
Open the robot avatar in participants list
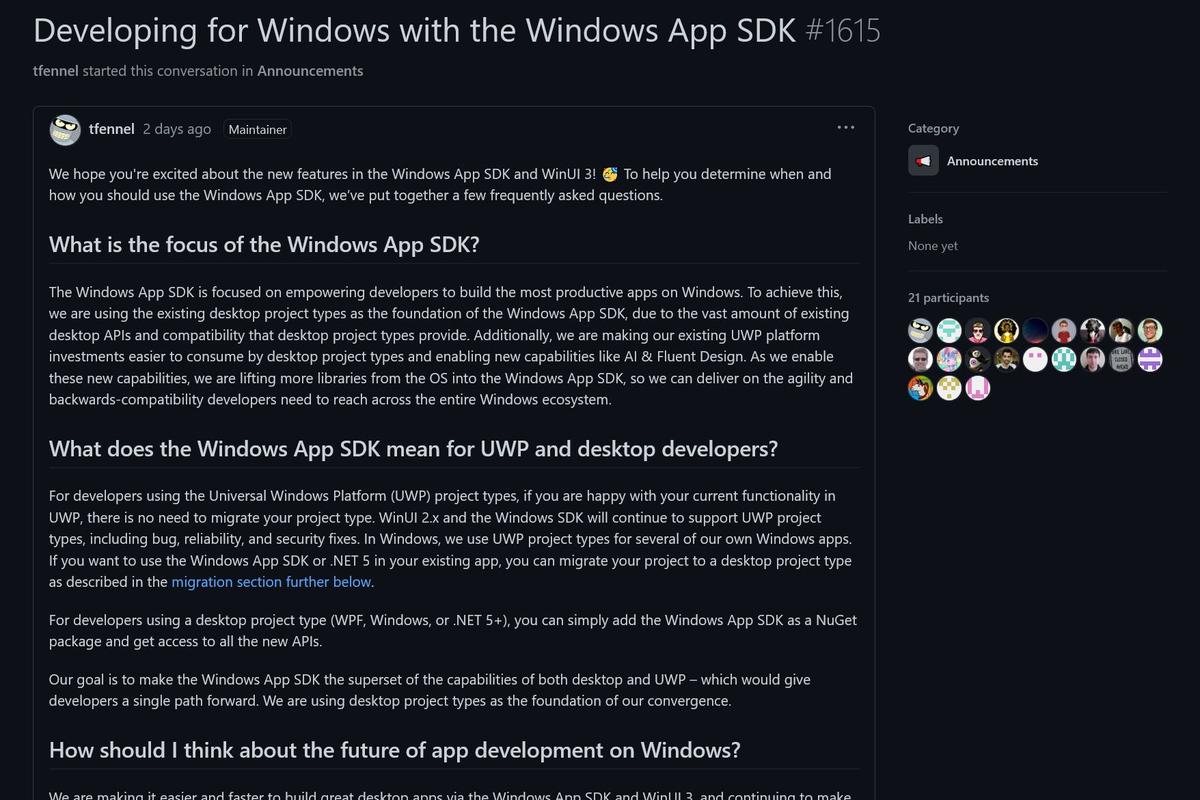(x=920, y=331)
